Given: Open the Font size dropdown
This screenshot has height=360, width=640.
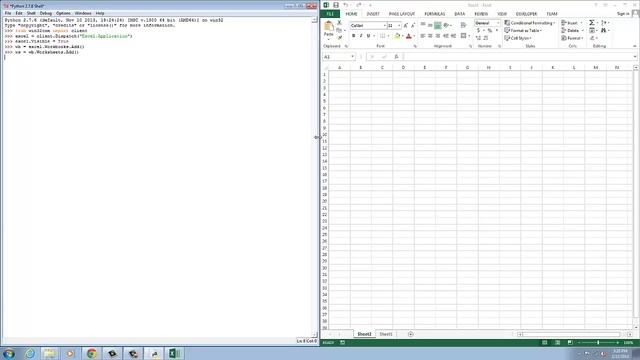Looking at the screenshot, I should [399, 26].
